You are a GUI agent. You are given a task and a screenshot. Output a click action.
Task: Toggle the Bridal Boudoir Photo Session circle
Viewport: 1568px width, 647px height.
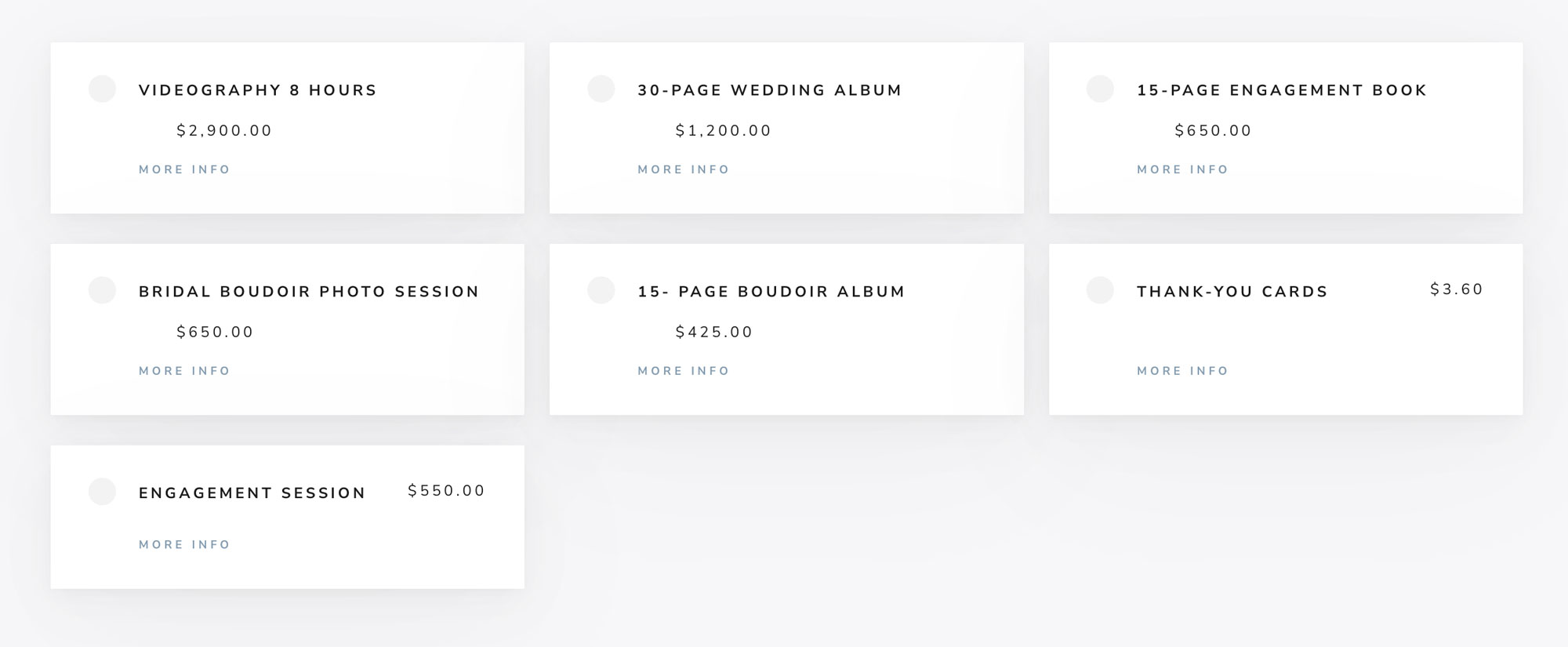tap(102, 290)
